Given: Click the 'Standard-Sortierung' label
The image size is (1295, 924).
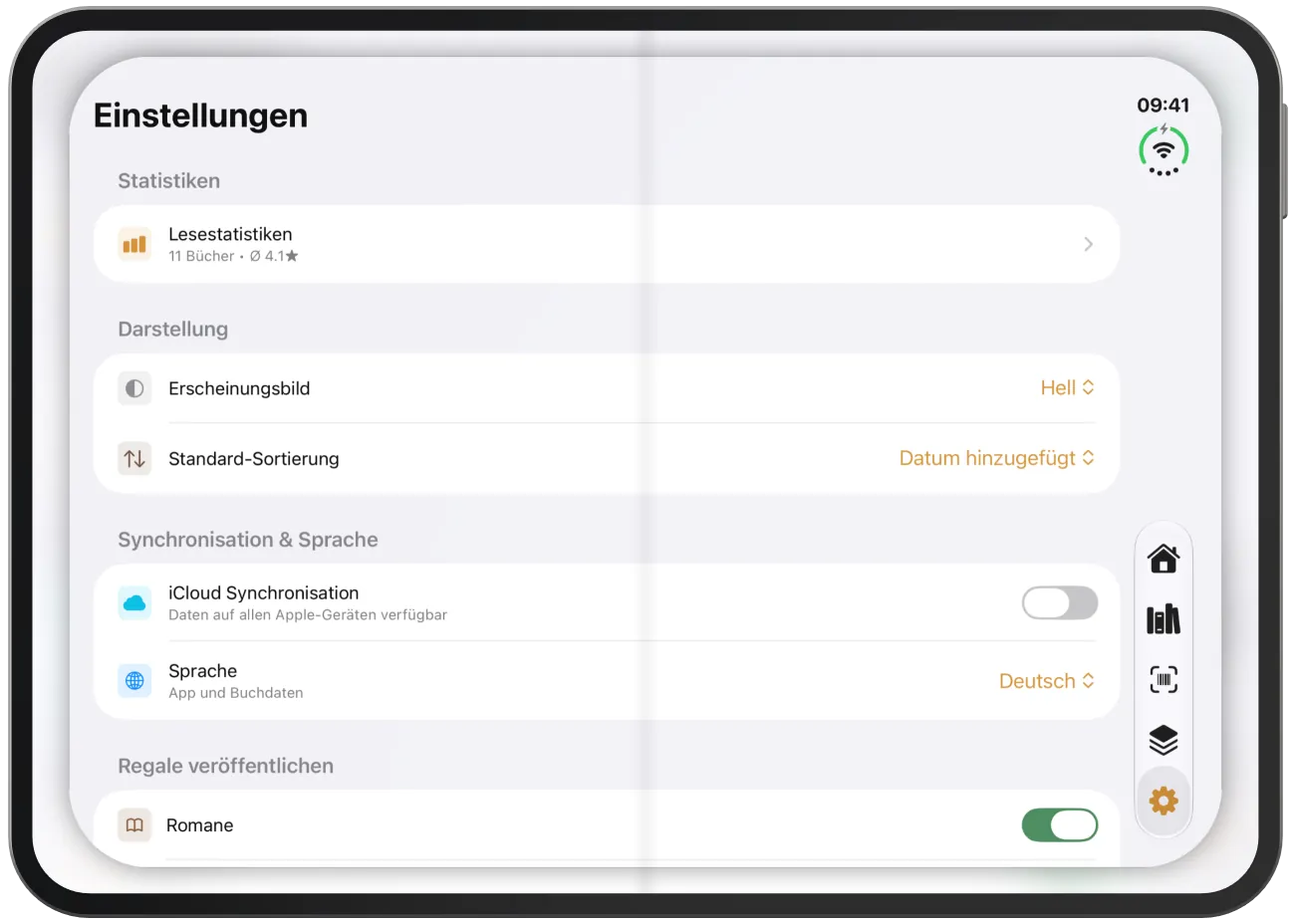Looking at the screenshot, I should pyautogui.click(x=254, y=459).
